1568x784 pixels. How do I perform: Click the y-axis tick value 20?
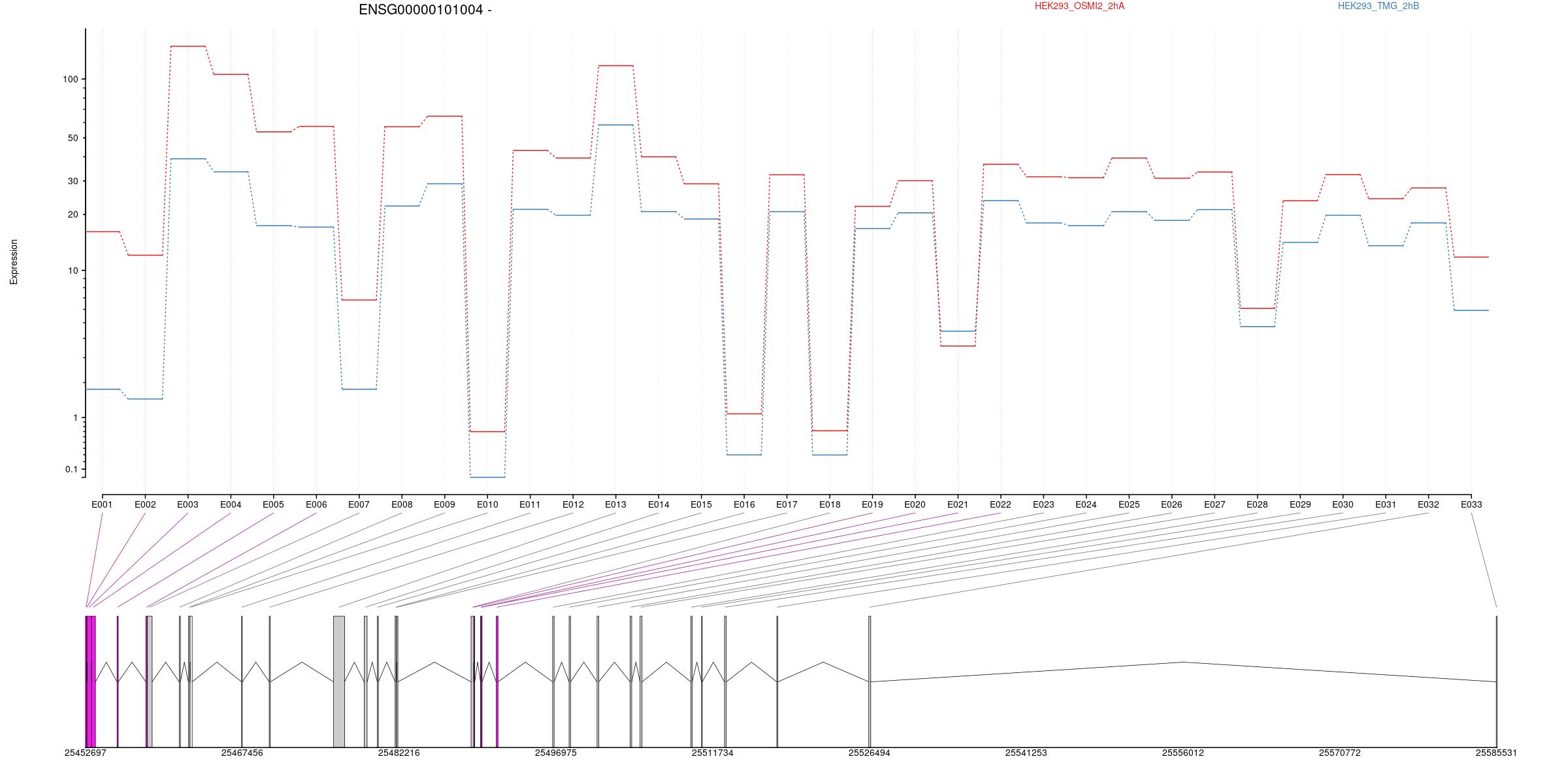[x=73, y=214]
